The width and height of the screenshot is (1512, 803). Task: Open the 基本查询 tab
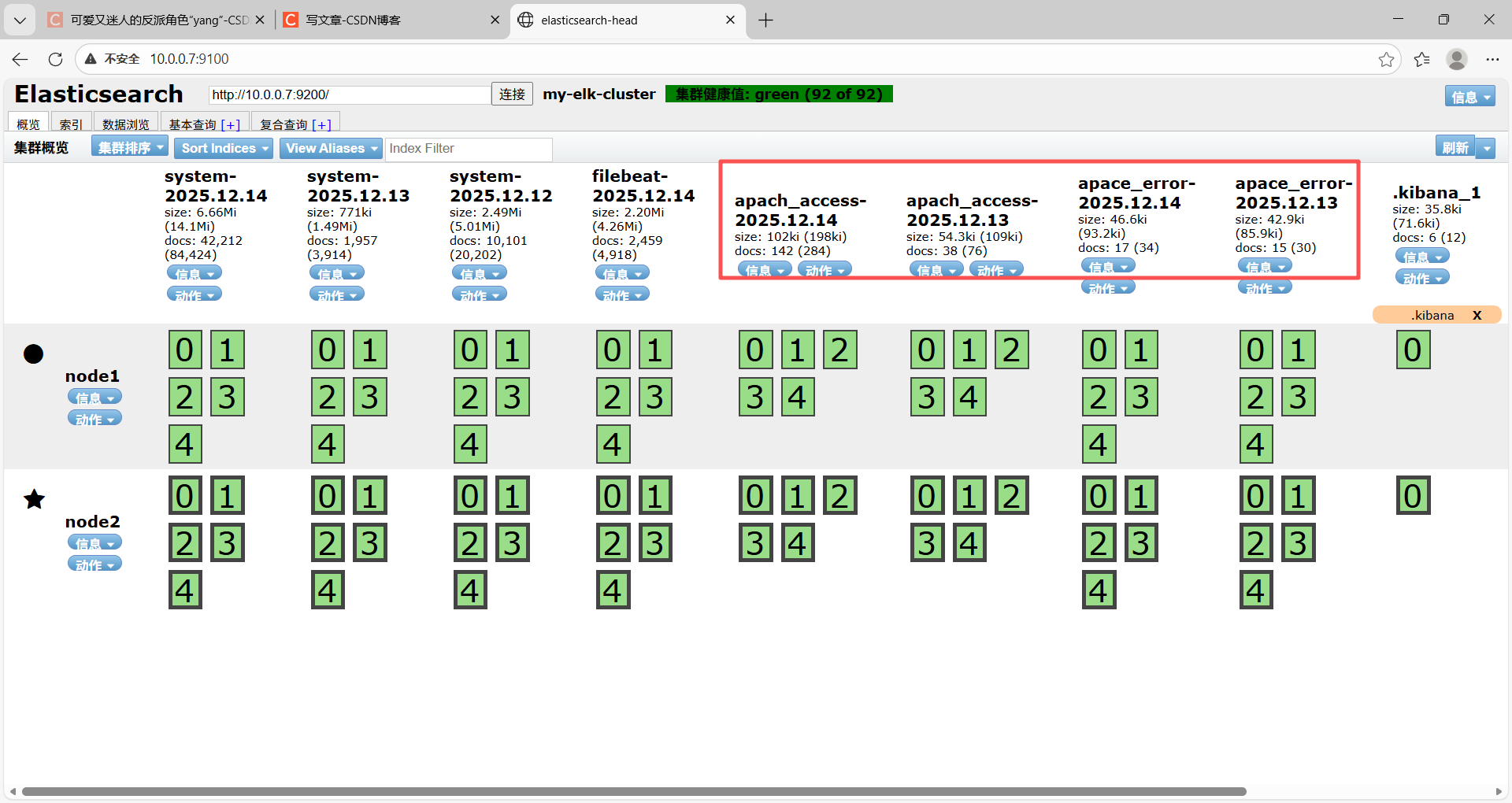point(205,124)
